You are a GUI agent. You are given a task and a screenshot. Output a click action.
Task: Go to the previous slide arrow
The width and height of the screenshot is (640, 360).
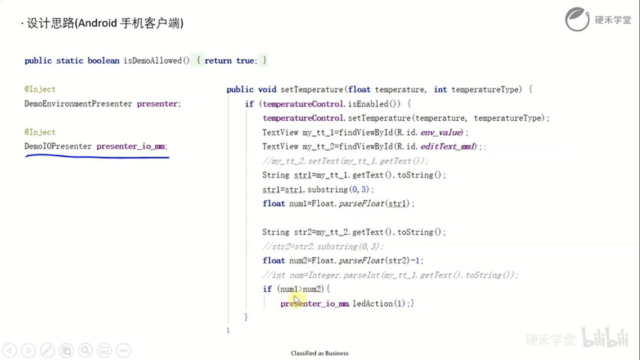pyautogui.click(x=9, y=350)
